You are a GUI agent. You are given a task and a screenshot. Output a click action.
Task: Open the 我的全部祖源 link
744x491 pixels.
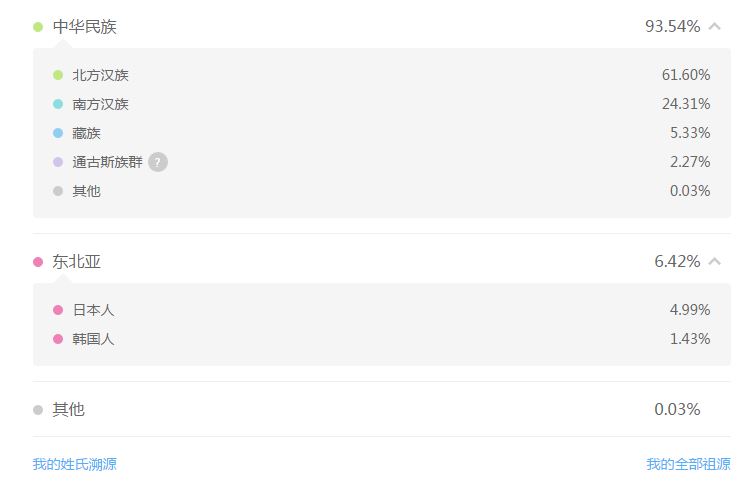(688, 464)
